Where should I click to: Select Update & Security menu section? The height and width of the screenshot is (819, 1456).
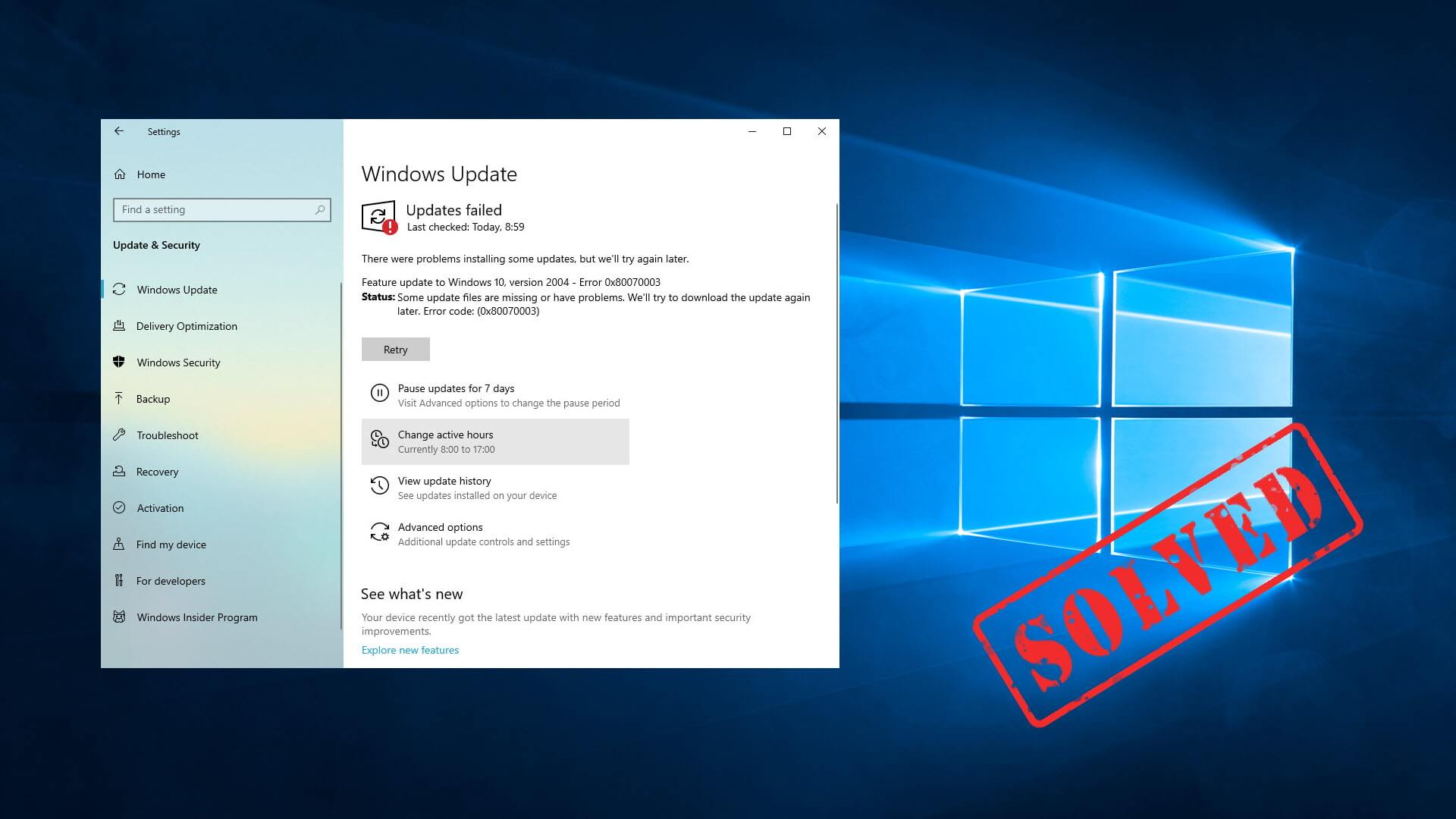pos(156,244)
